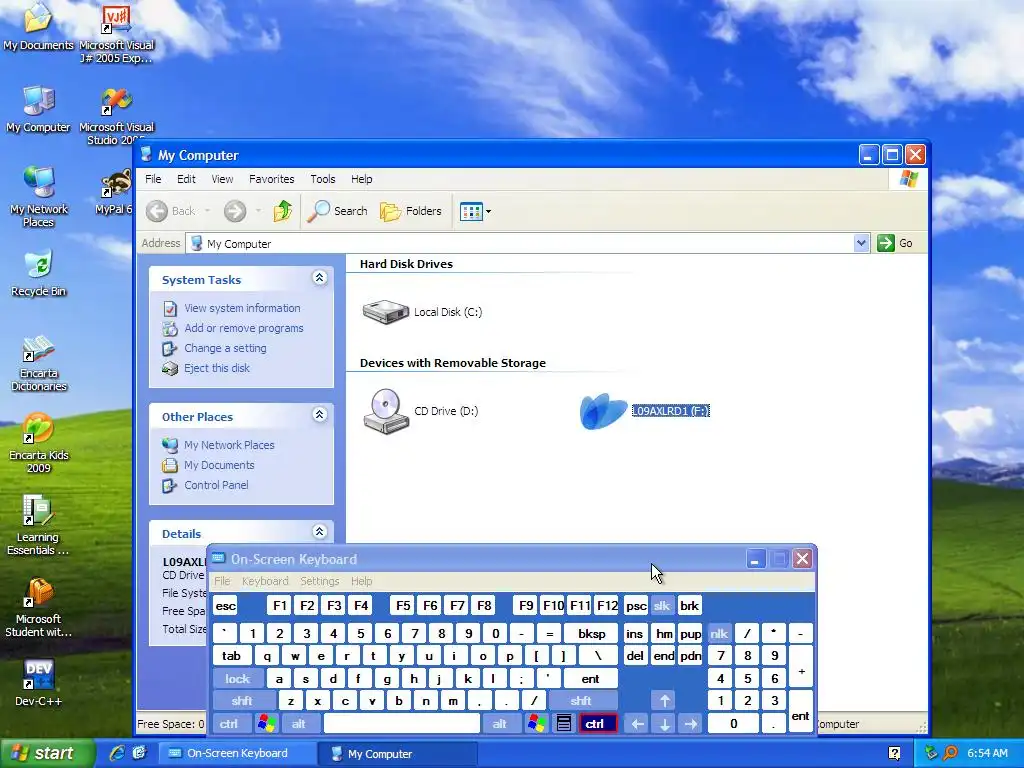The height and width of the screenshot is (768, 1024).
Task: Select the Dev-C++ desktop icon
Action: click(39, 682)
